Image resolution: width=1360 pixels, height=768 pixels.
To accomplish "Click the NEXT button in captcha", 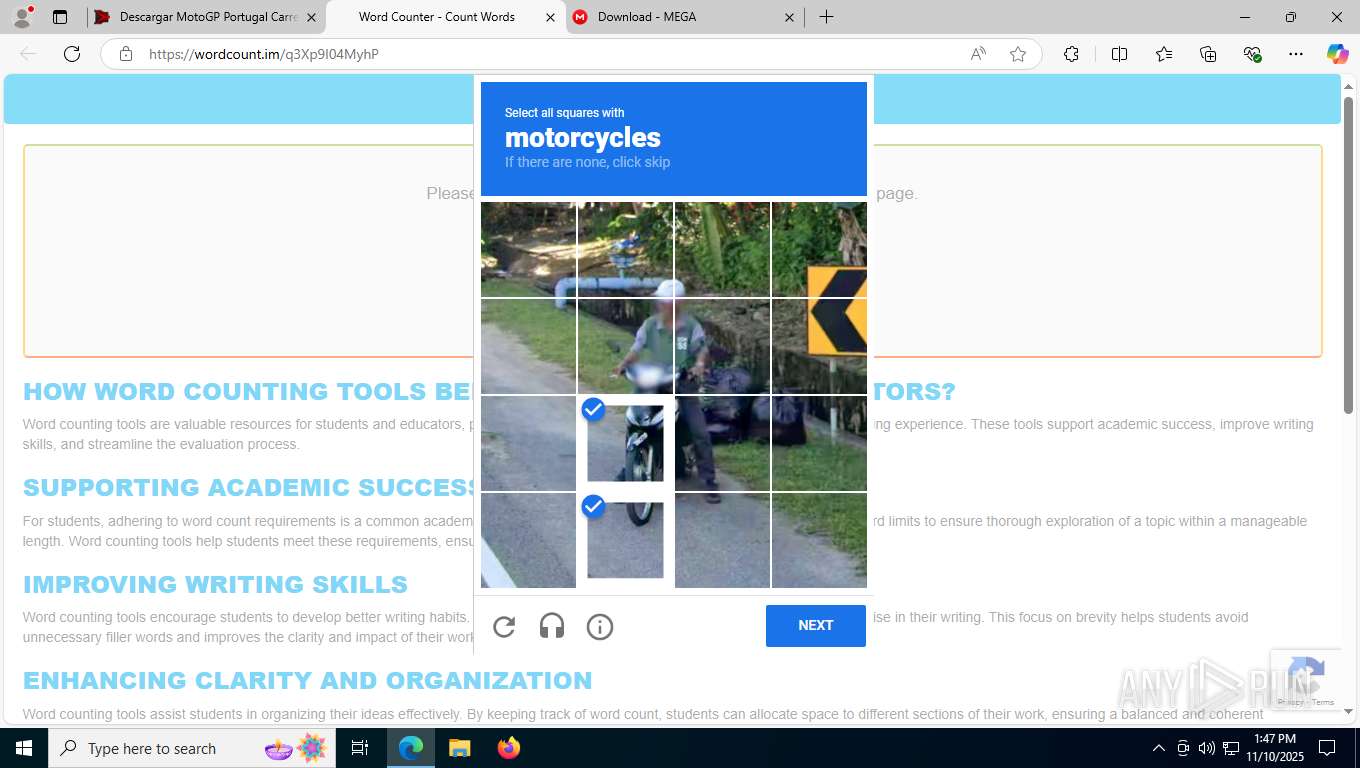I will click(x=816, y=626).
